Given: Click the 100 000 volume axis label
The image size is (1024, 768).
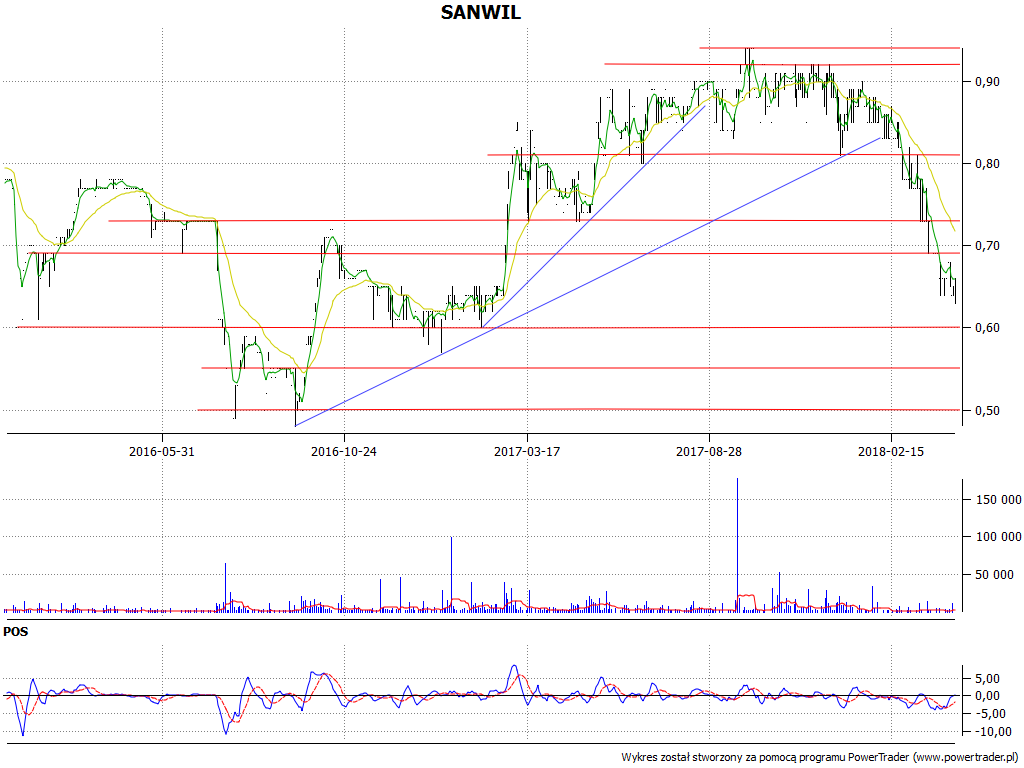Looking at the screenshot, I should 998,537.
